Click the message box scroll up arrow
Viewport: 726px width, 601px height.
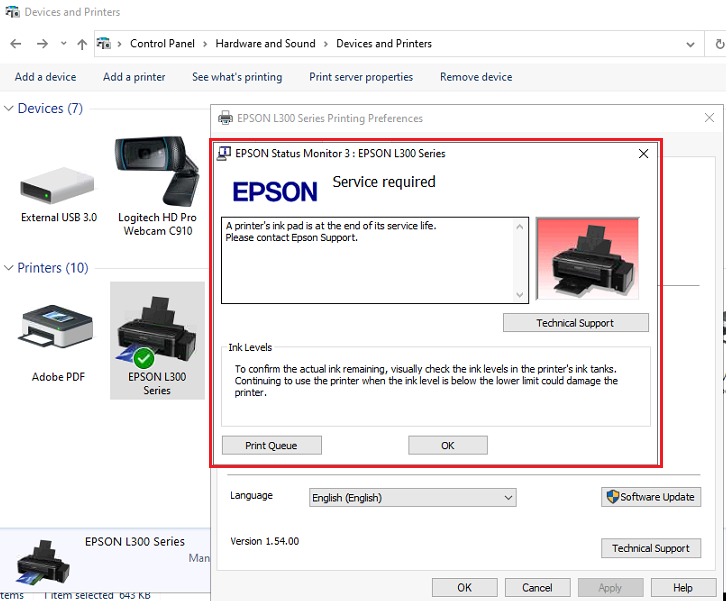519,227
